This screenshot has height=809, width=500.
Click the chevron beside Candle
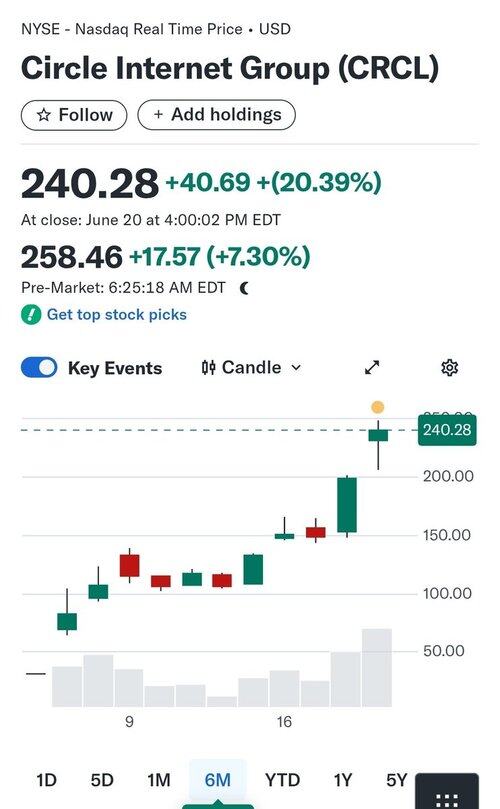pos(296,368)
